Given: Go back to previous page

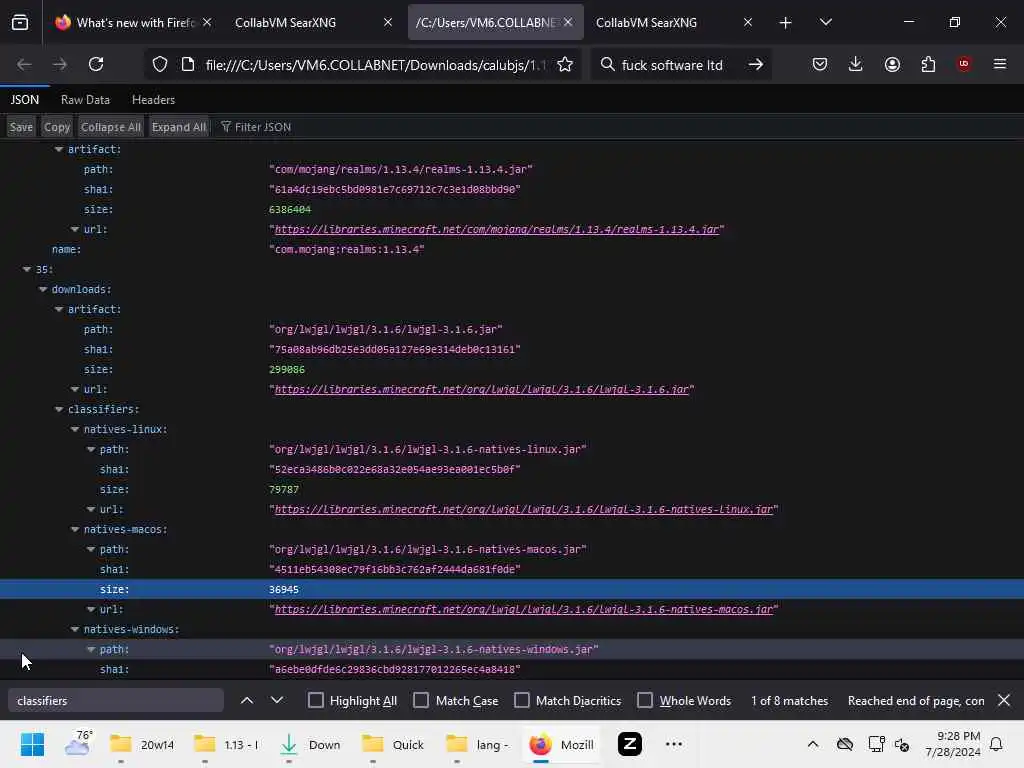Looking at the screenshot, I should point(24,64).
